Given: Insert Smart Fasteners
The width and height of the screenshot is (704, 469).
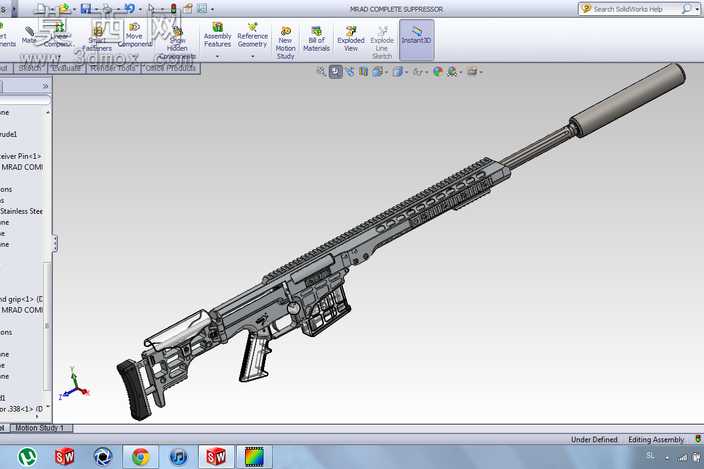Looking at the screenshot, I should [97, 38].
